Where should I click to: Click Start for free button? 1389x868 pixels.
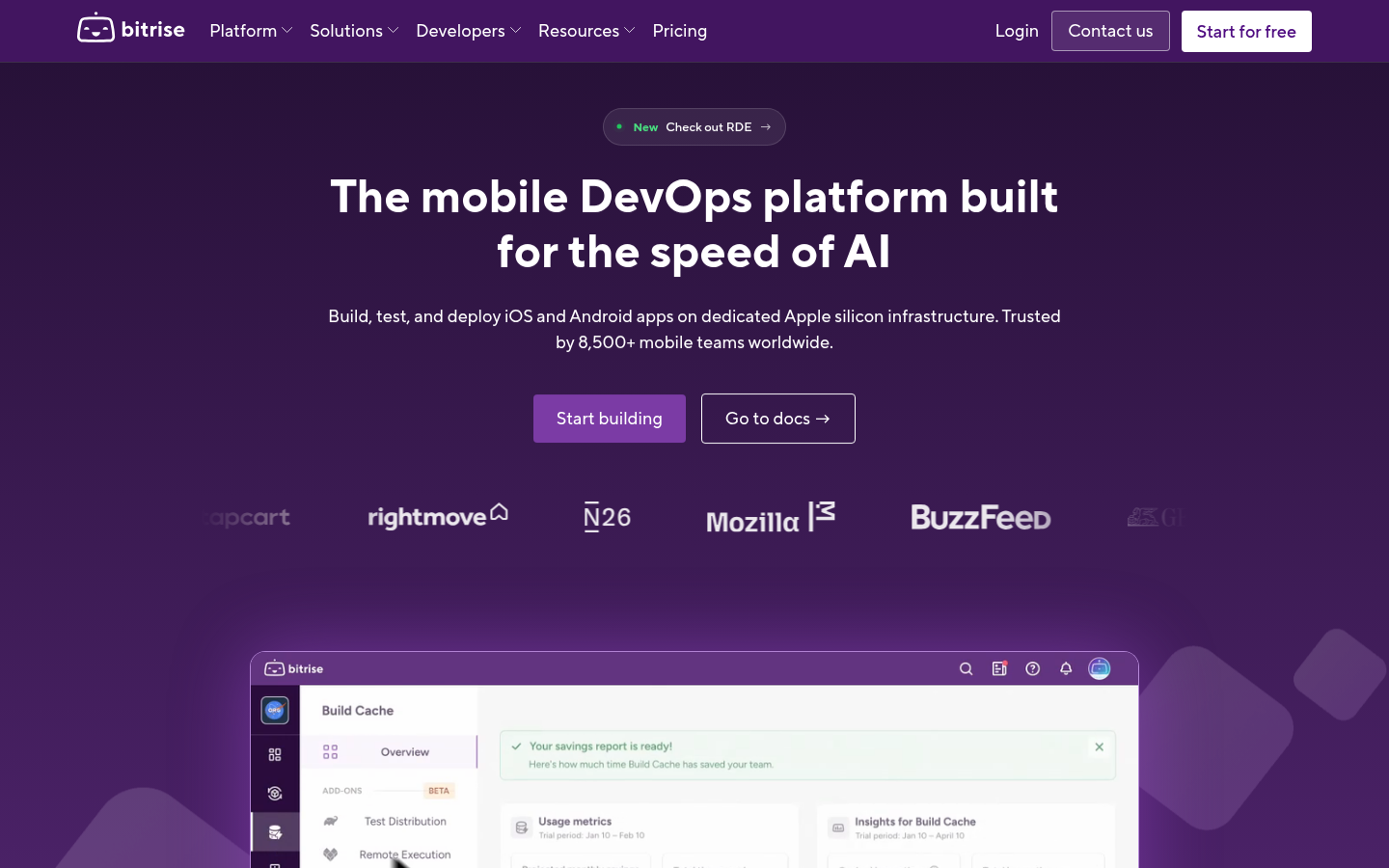pyautogui.click(x=1246, y=31)
